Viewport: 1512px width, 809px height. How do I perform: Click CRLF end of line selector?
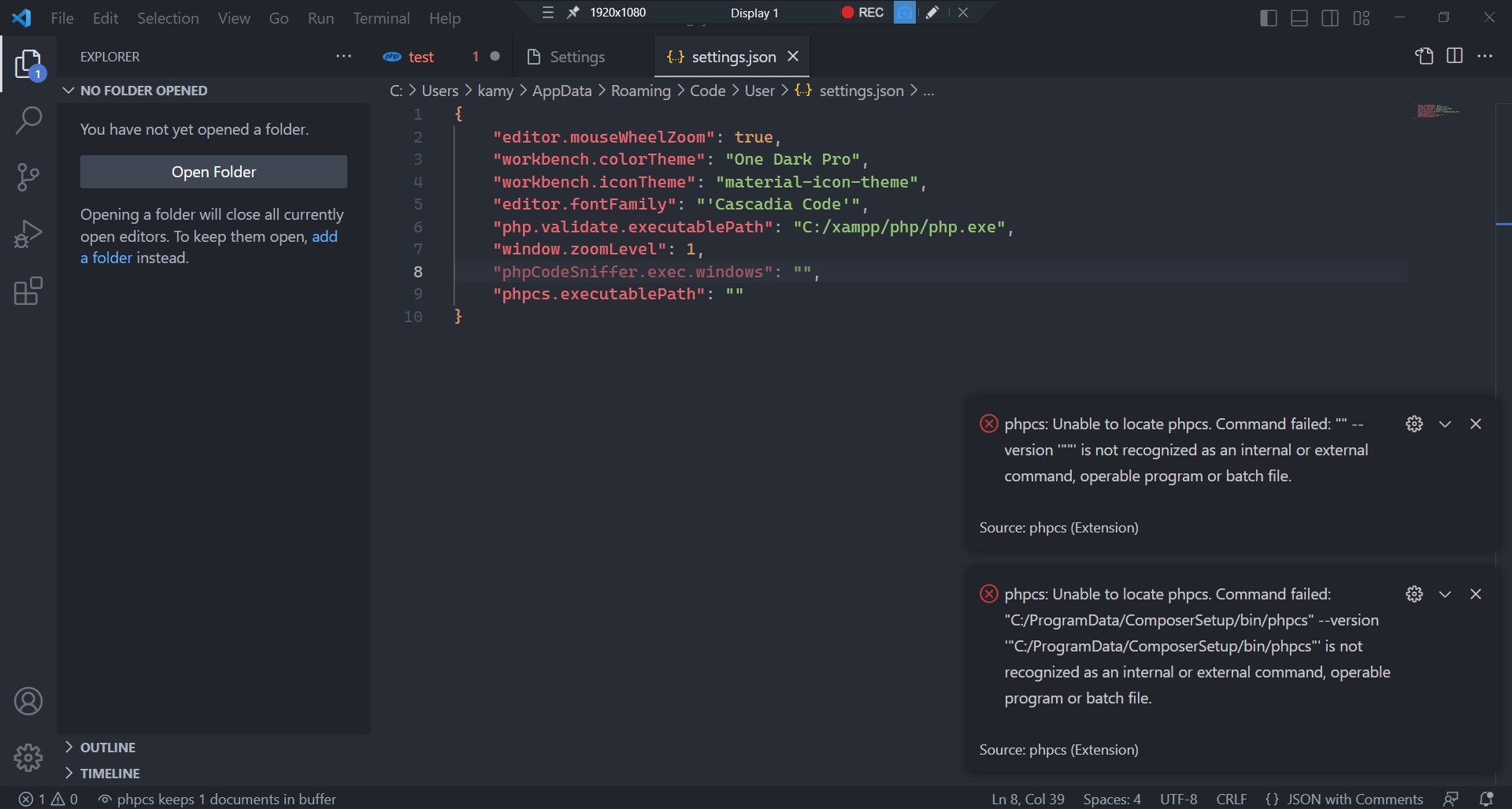[1232, 799]
